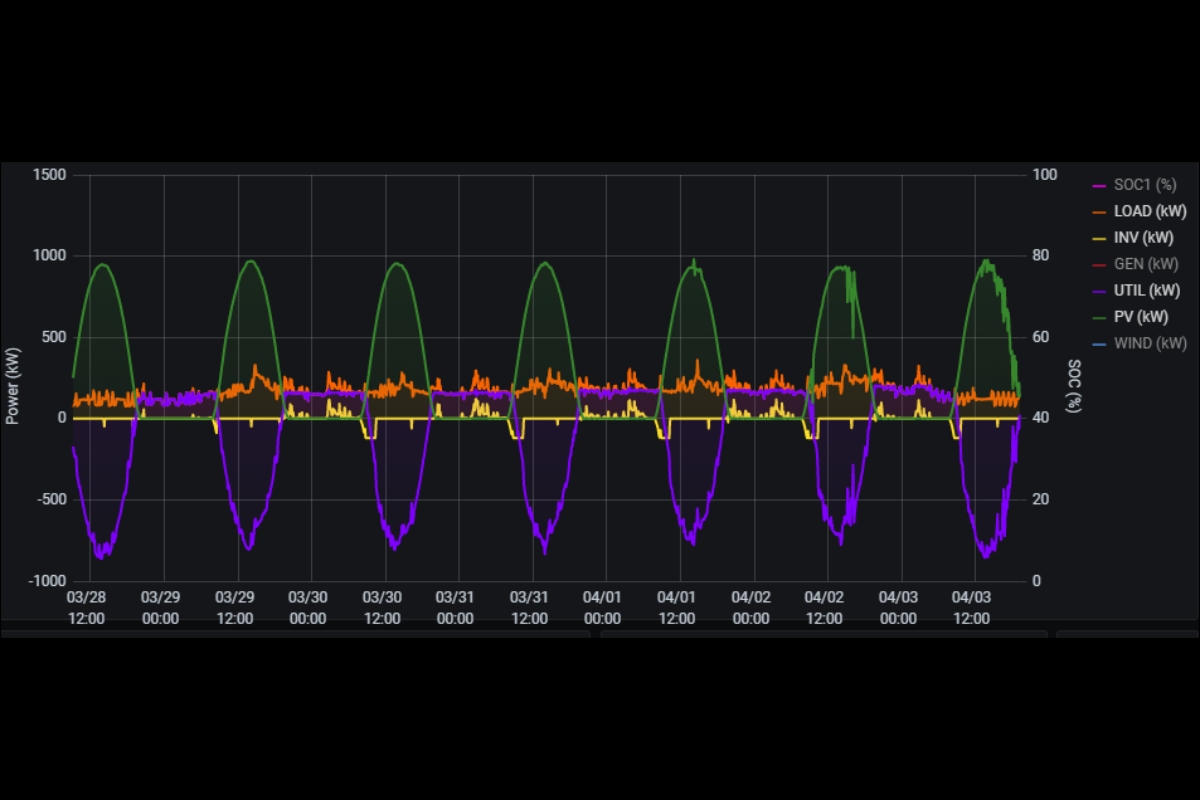The height and width of the screenshot is (800, 1200).
Task: Click the SOC (%) right axis title
Action: [x=1074, y=386]
